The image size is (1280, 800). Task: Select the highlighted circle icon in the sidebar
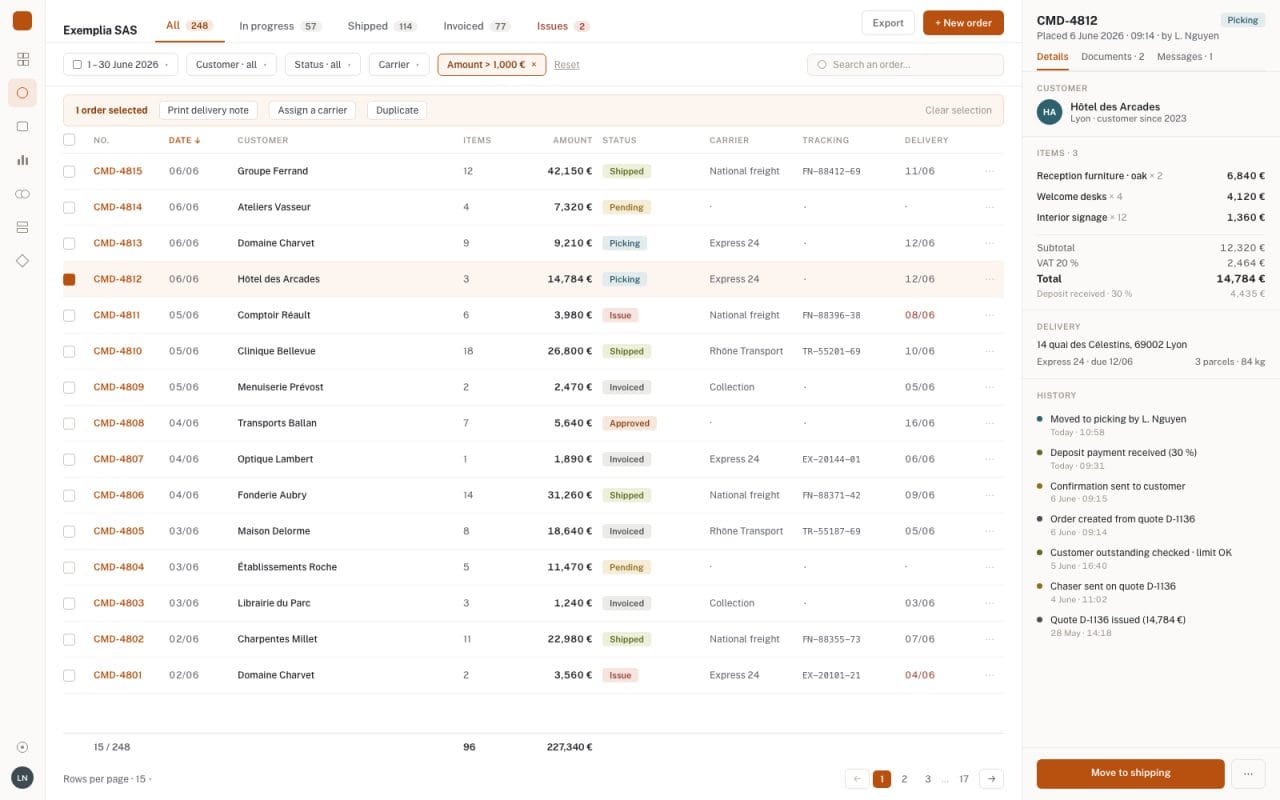22,93
